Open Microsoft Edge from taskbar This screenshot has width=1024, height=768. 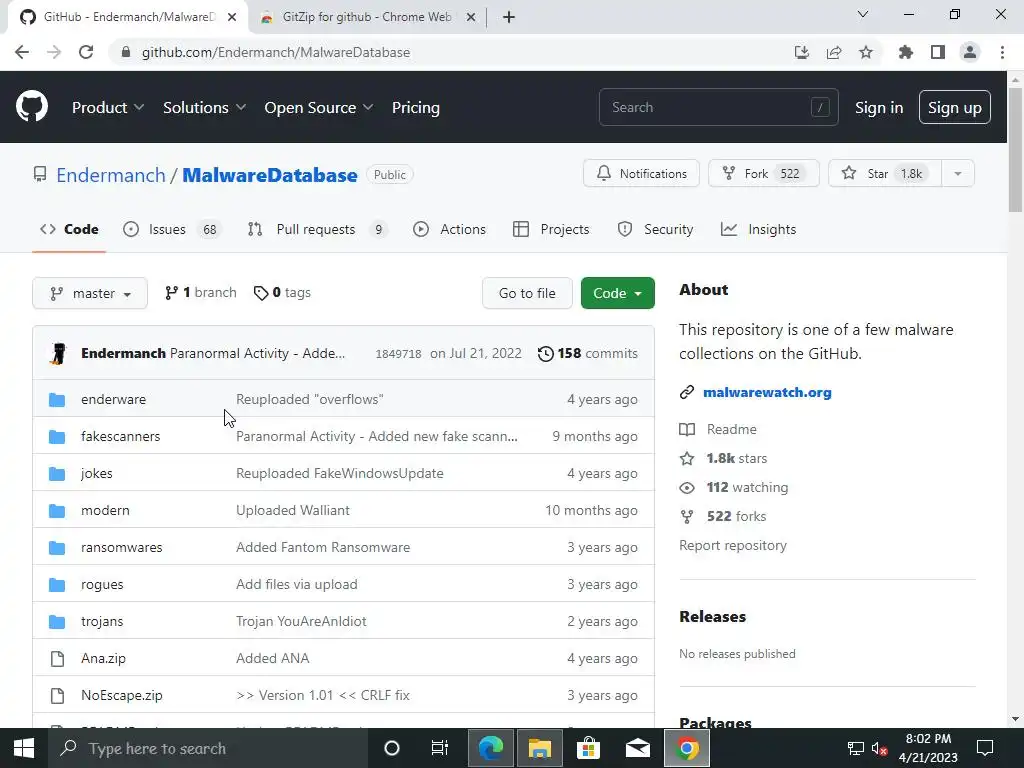point(491,748)
